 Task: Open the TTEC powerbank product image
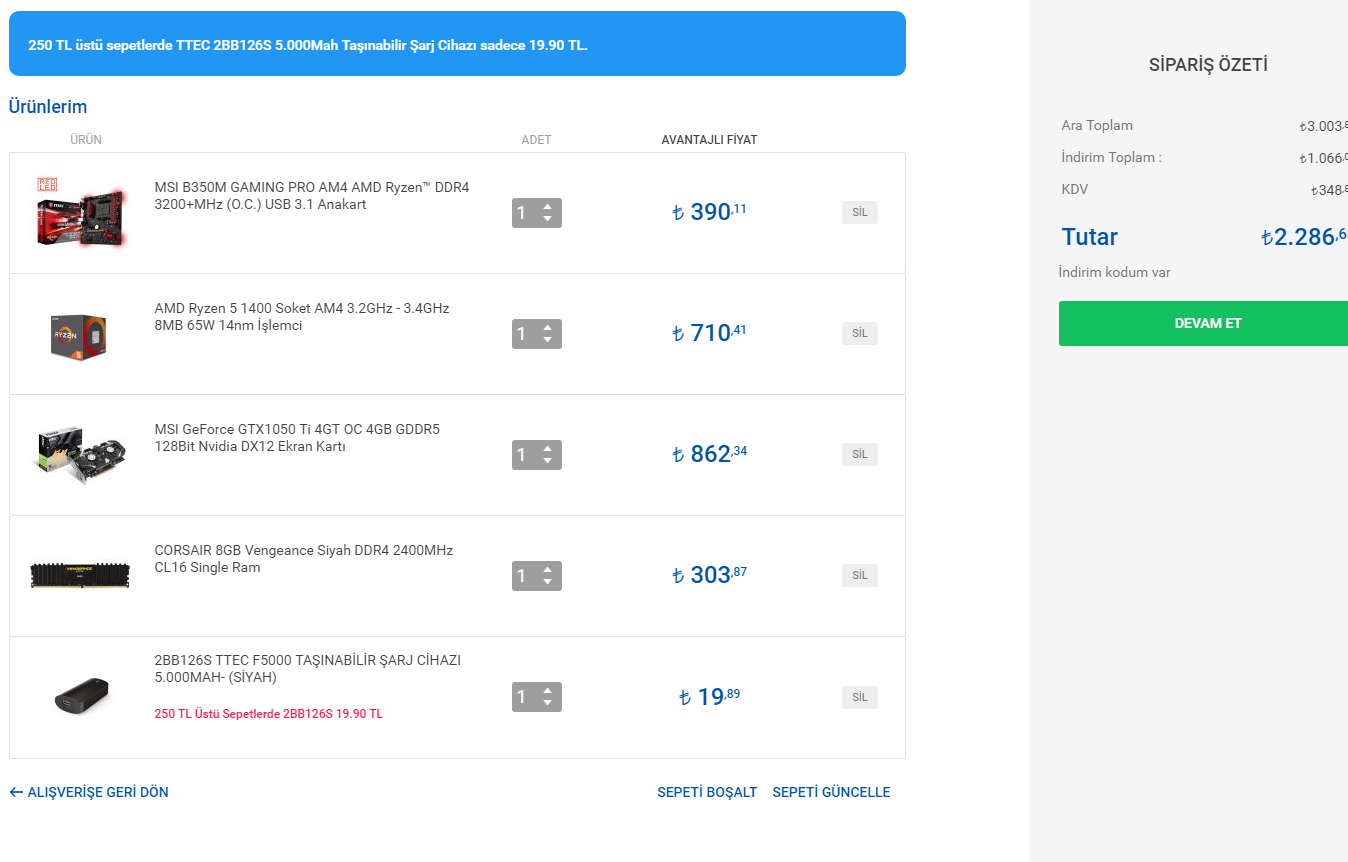(80, 697)
